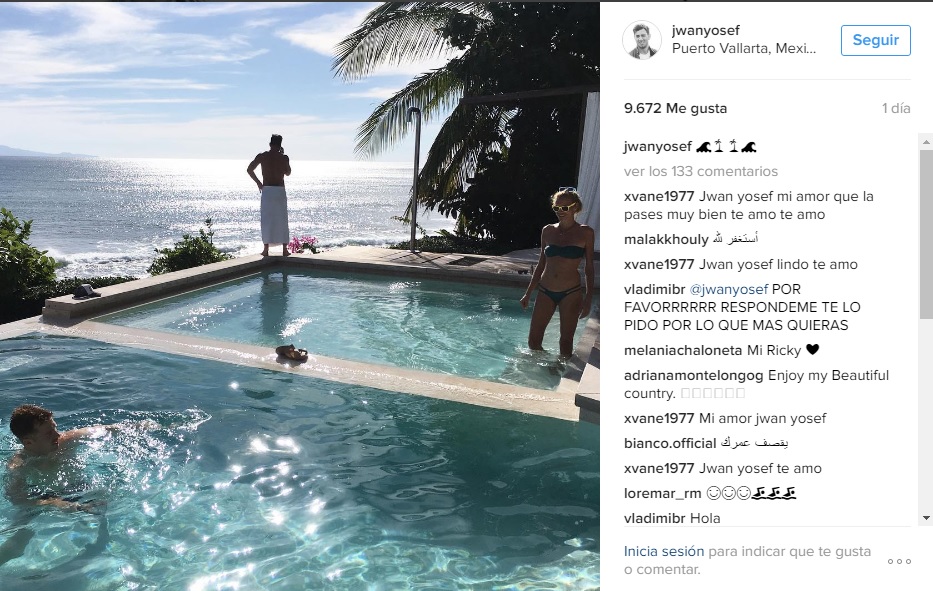Open adrianamontelongog commenter profile

coord(694,376)
